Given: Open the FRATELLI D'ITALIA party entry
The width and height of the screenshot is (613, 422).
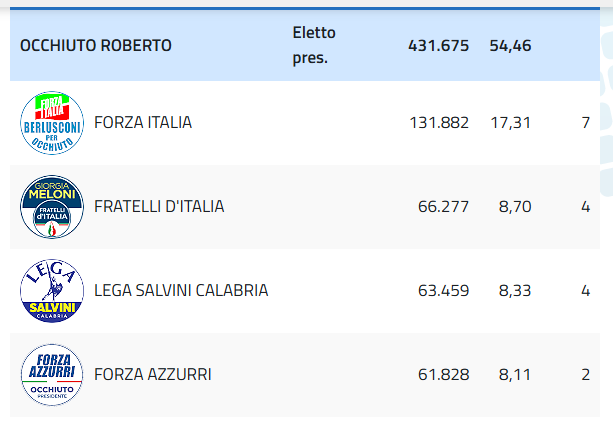Looking at the screenshot, I should click(159, 207).
